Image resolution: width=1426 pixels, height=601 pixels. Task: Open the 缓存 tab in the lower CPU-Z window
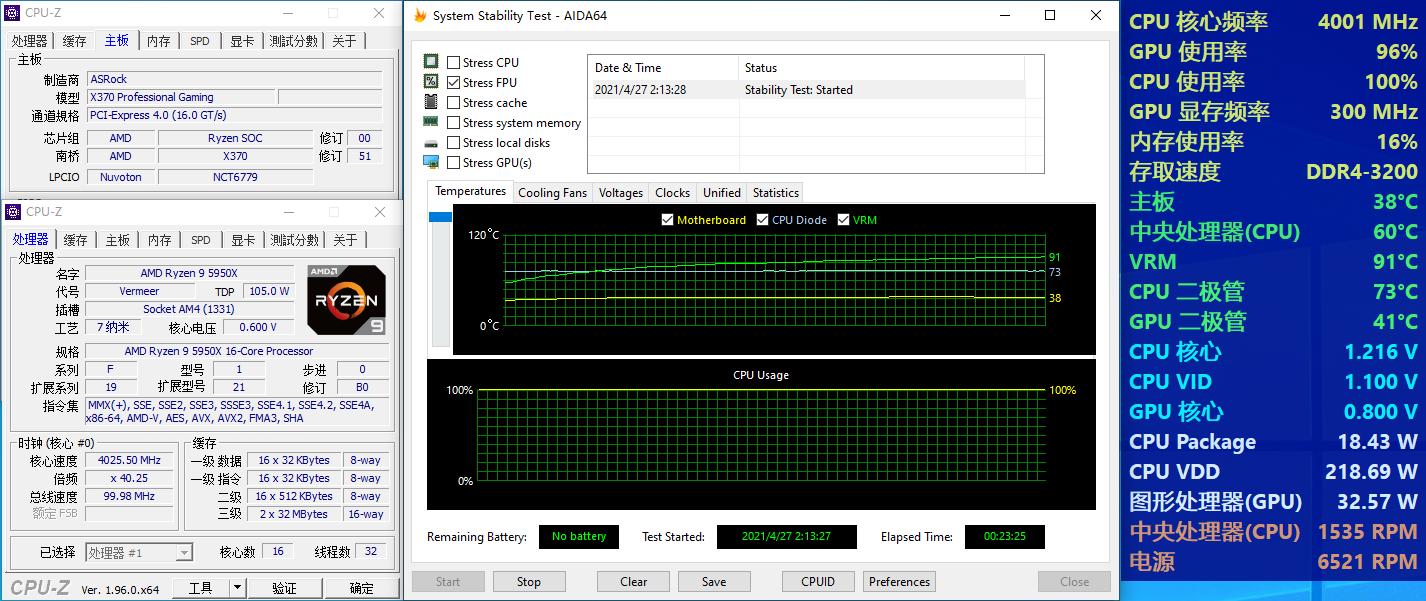76,240
